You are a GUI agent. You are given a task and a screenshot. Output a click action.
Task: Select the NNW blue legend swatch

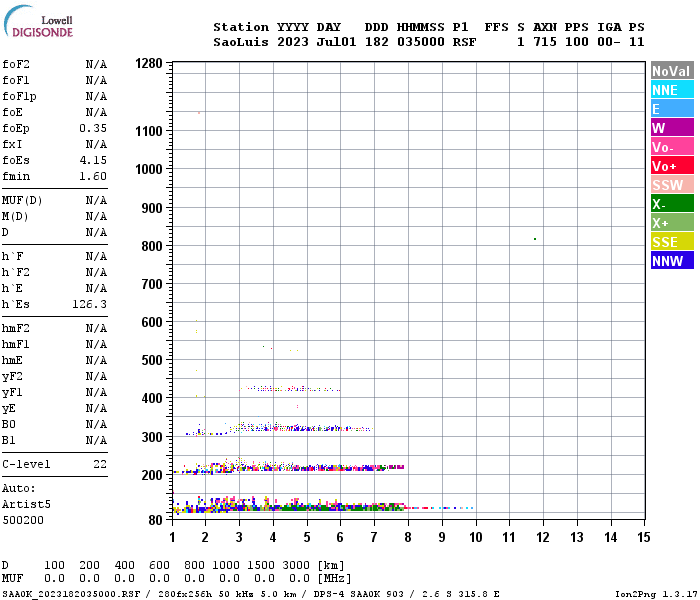[x=672, y=260]
